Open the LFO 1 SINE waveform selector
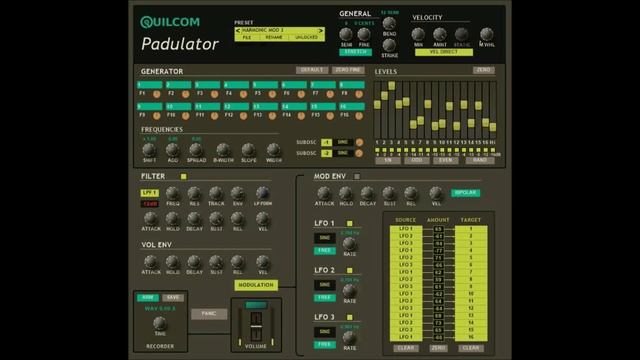The image size is (640, 360). (x=324, y=238)
